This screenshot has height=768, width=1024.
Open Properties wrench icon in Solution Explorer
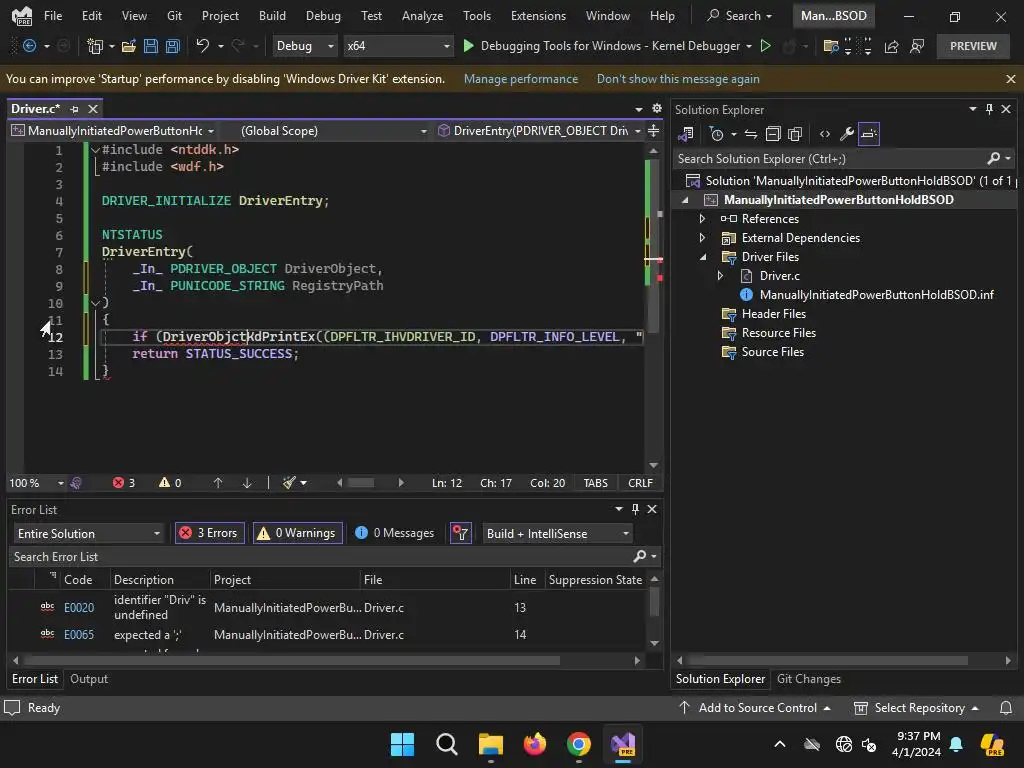846,134
